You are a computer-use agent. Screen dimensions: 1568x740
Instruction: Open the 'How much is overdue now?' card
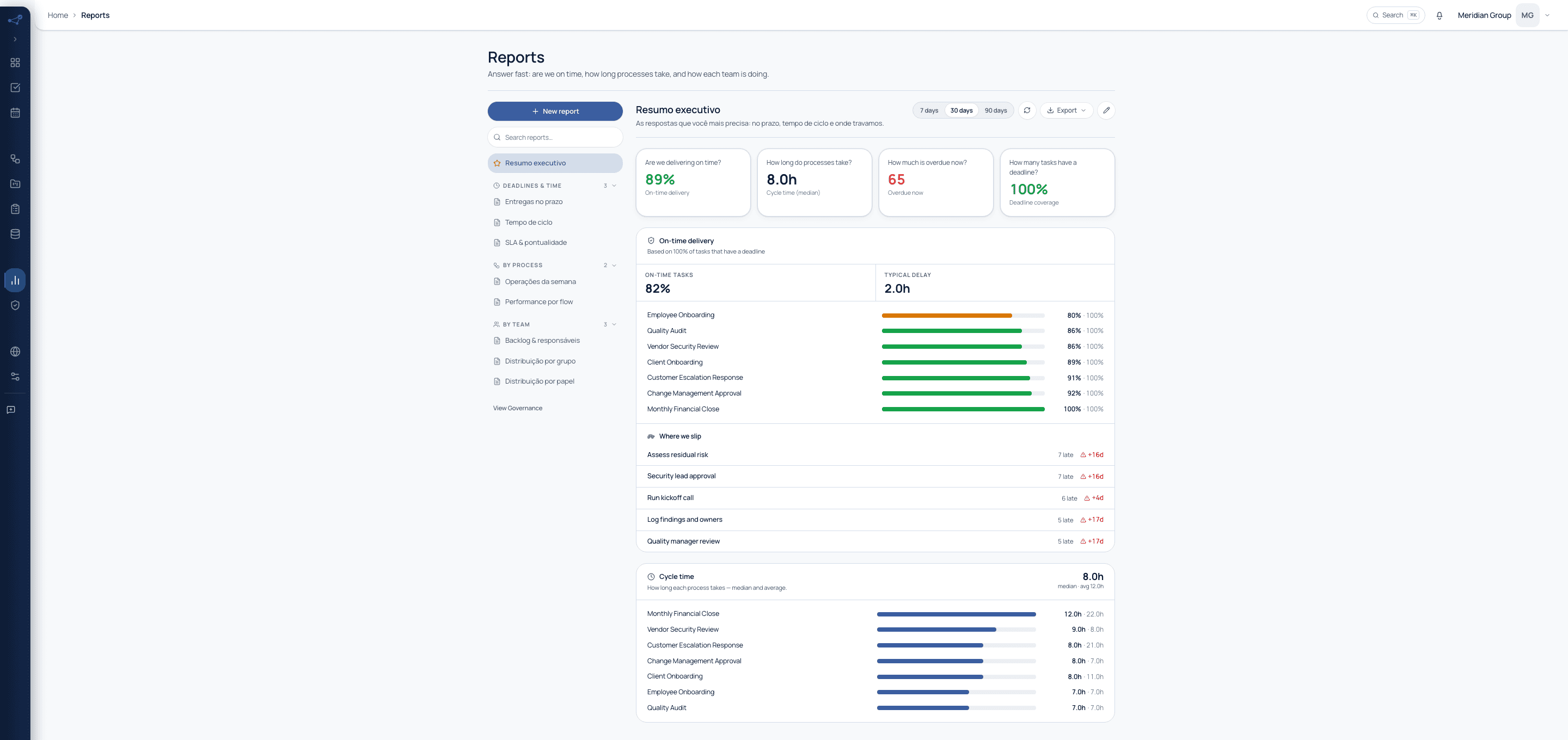pos(935,183)
